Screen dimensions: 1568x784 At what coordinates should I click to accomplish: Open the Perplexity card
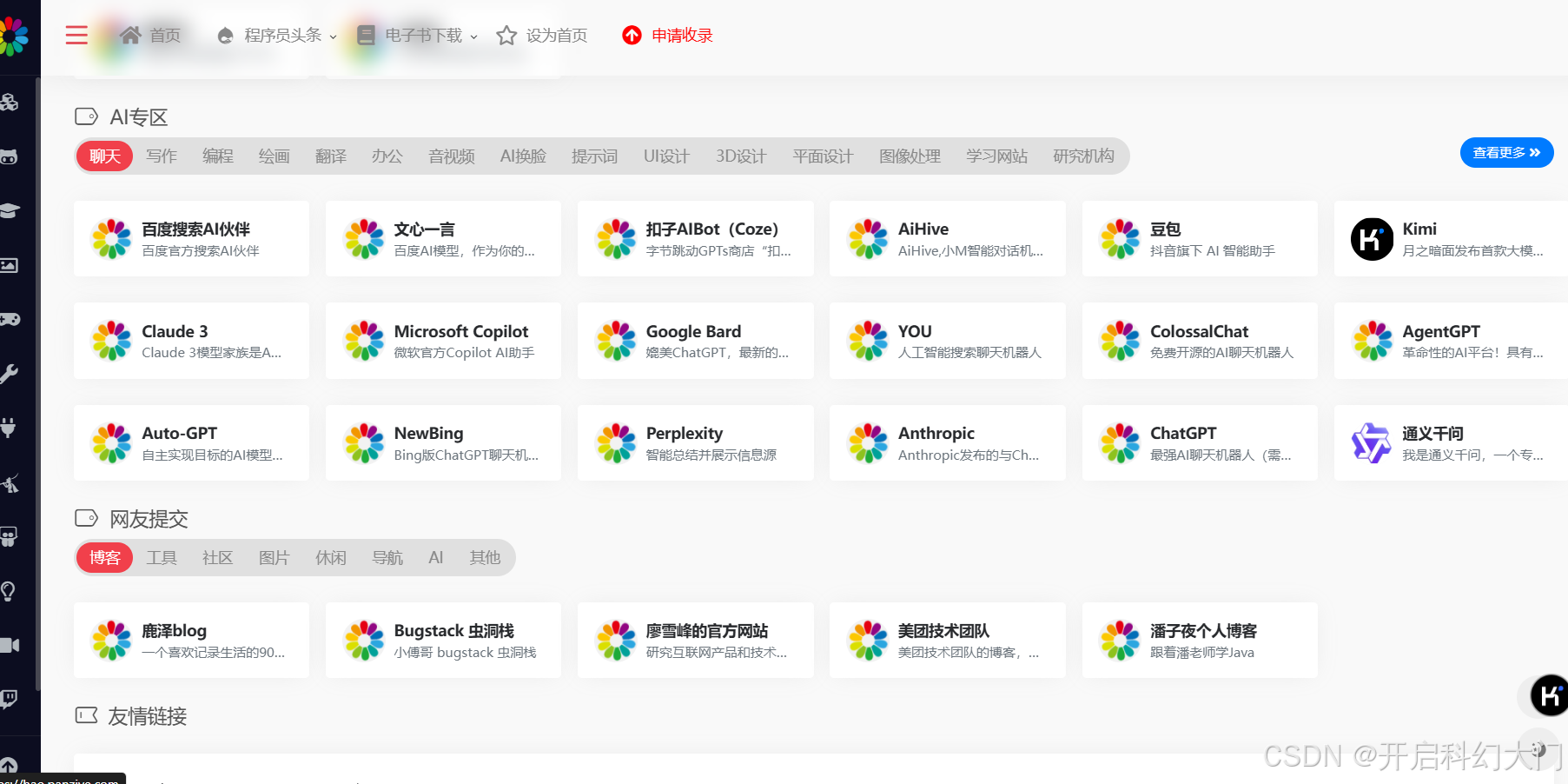tap(695, 443)
